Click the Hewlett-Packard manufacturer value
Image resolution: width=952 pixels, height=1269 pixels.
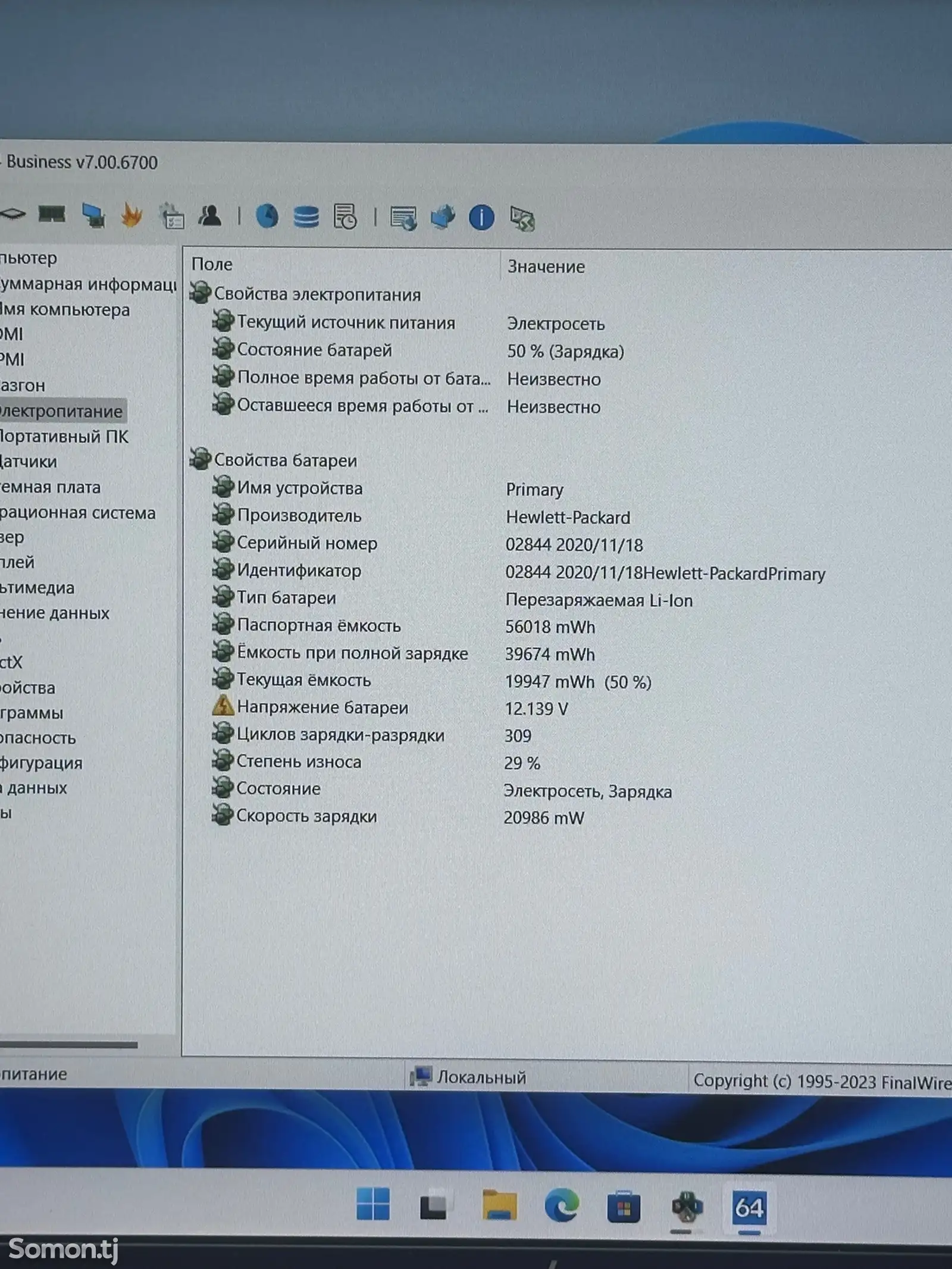[x=568, y=517]
